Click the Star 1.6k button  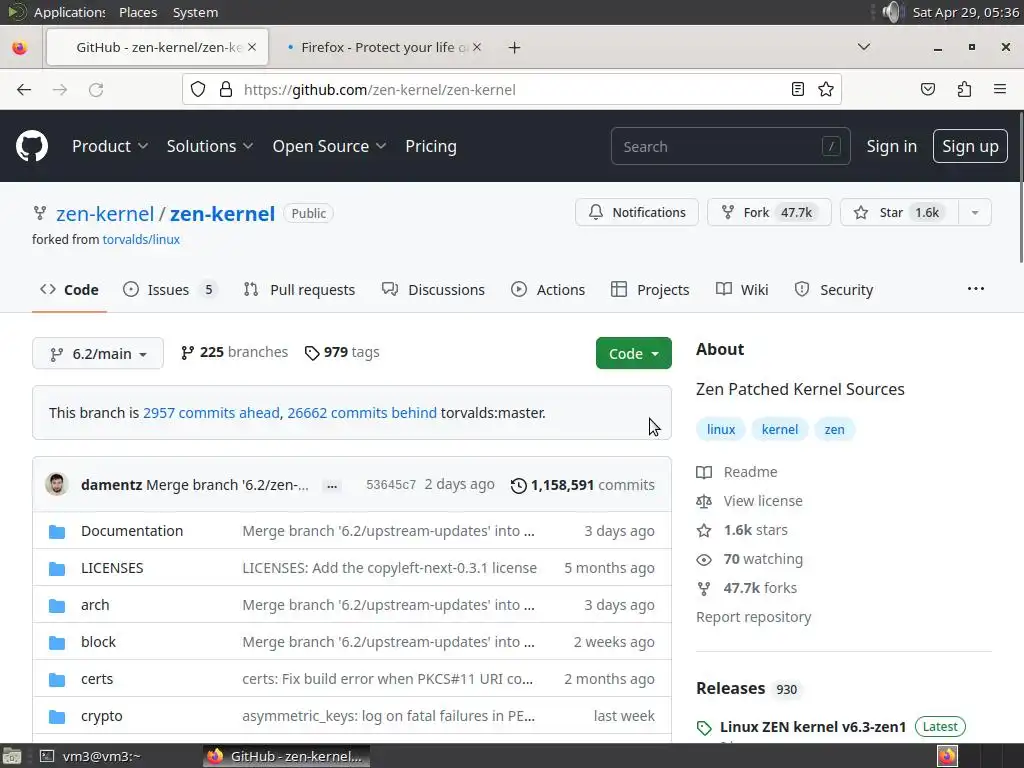[899, 212]
